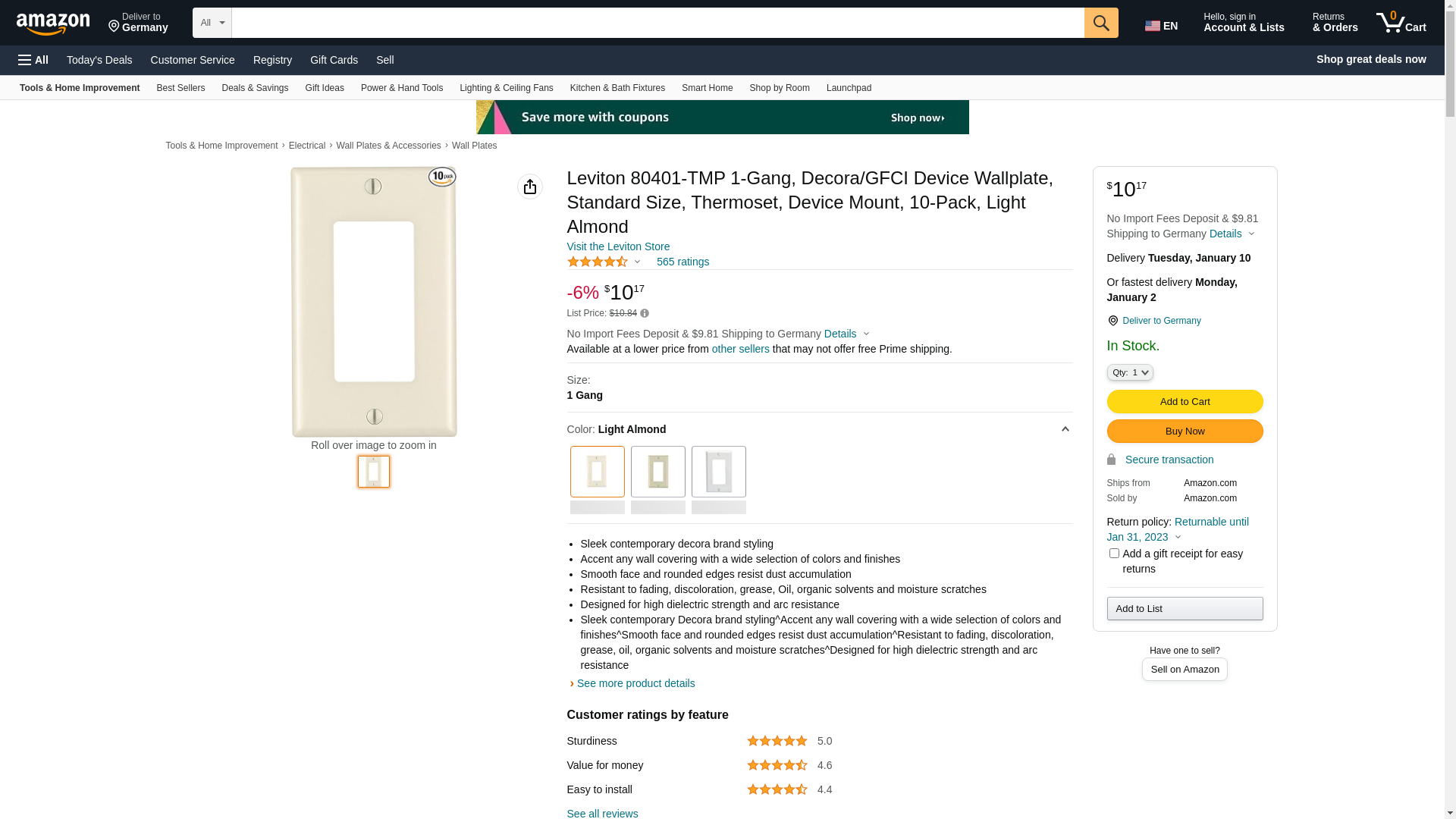This screenshot has height=819, width=1456.
Task: Click the Amazon logo
Action: 53,24
